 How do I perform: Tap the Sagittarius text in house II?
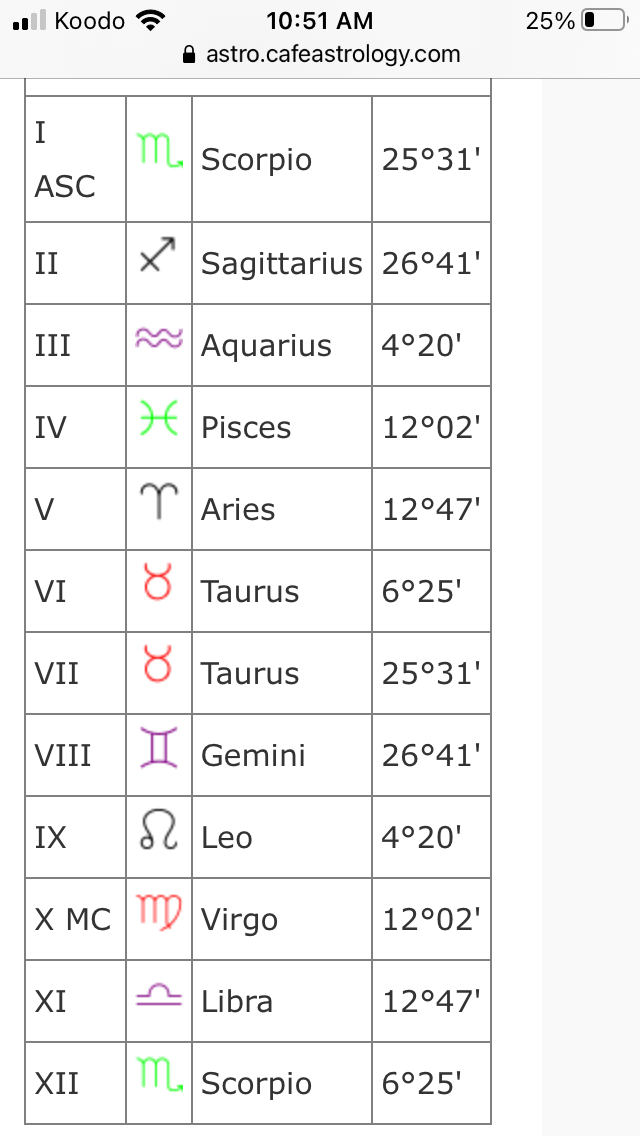click(x=281, y=263)
